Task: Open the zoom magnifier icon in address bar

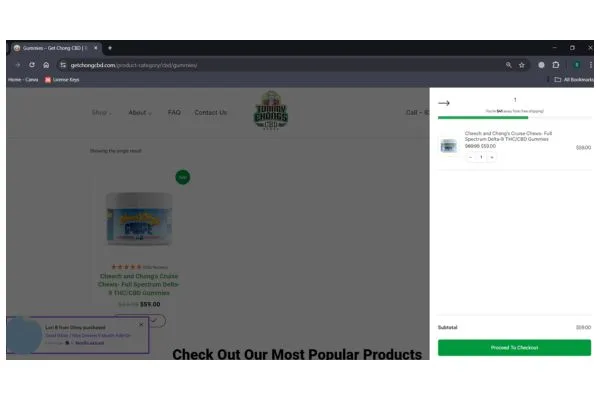Action: [x=509, y=65]
